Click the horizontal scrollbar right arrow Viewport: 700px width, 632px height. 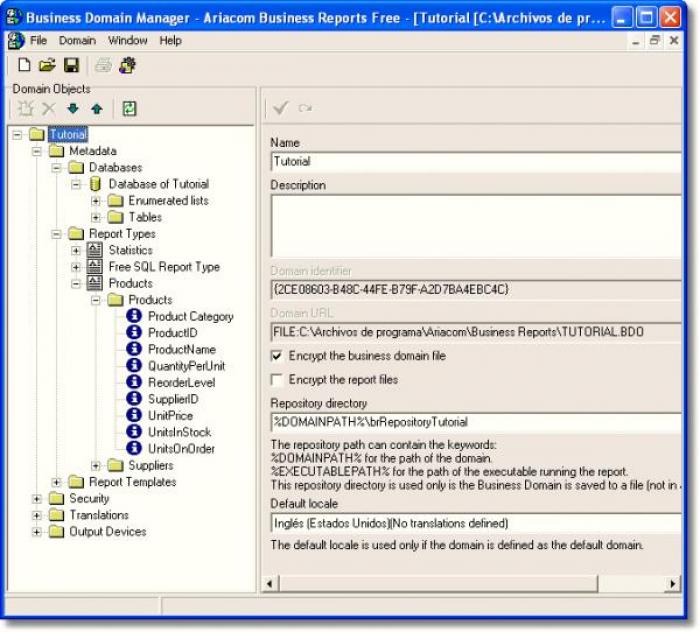[672, 583]
